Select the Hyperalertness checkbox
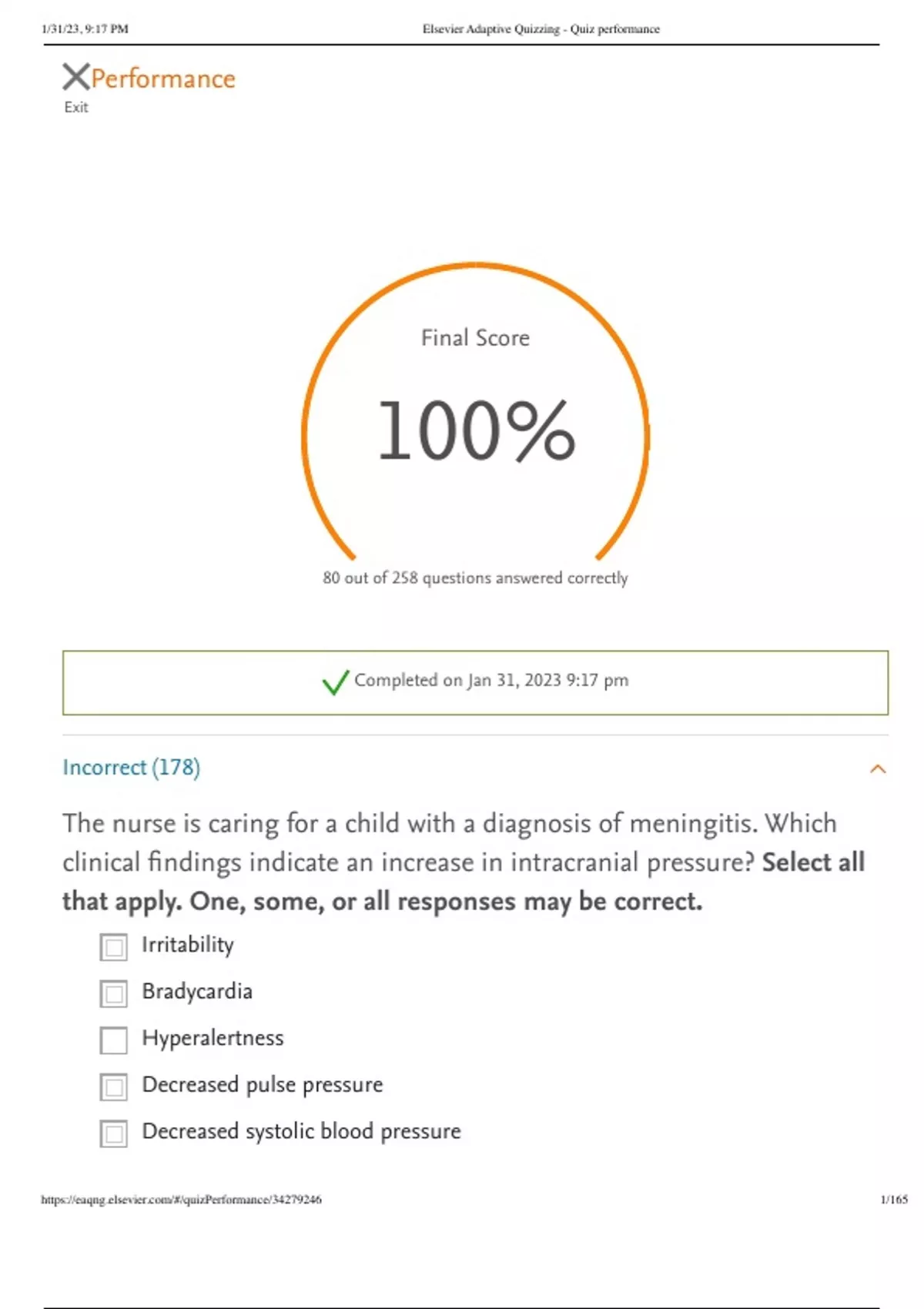The width and height of the screenshot is (924, 1309). (114, 1040)
